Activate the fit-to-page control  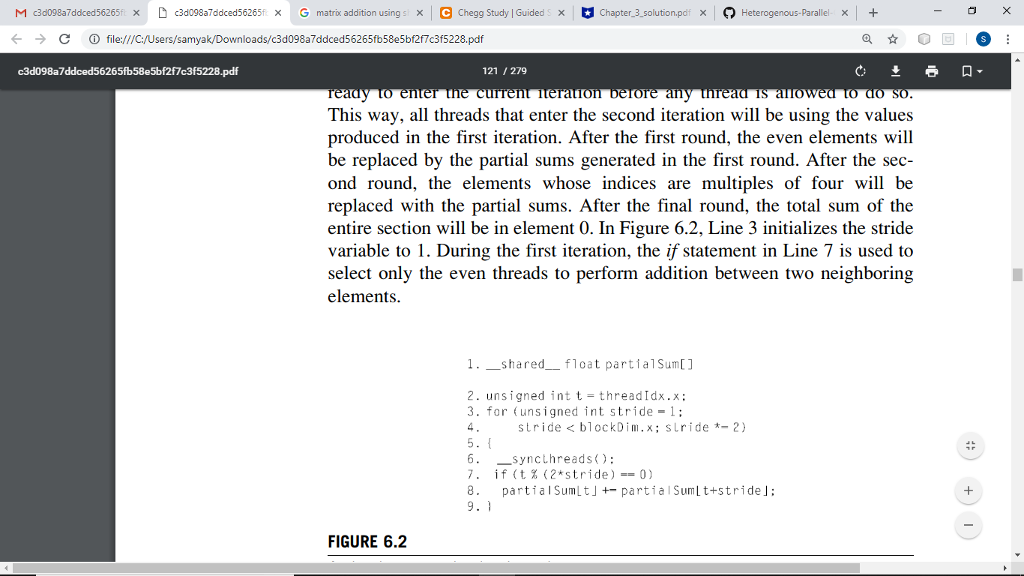967,445
